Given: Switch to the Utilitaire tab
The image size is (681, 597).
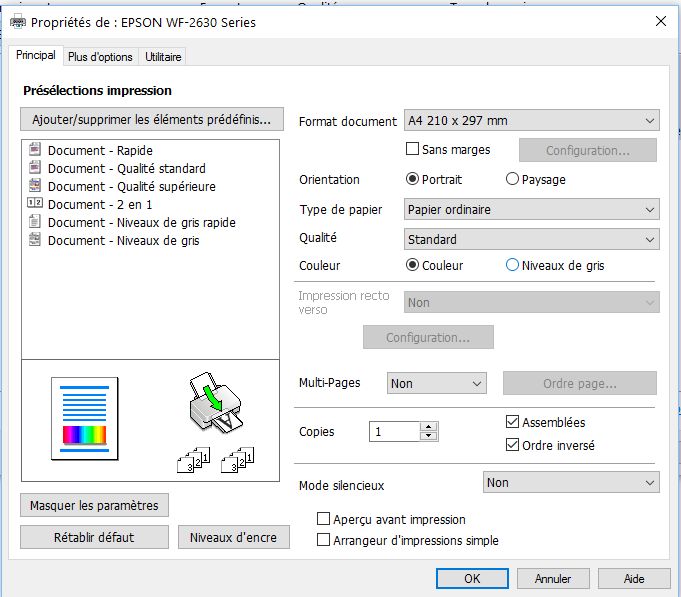Looking at the screenshot, I should click(x=163, y=57).
